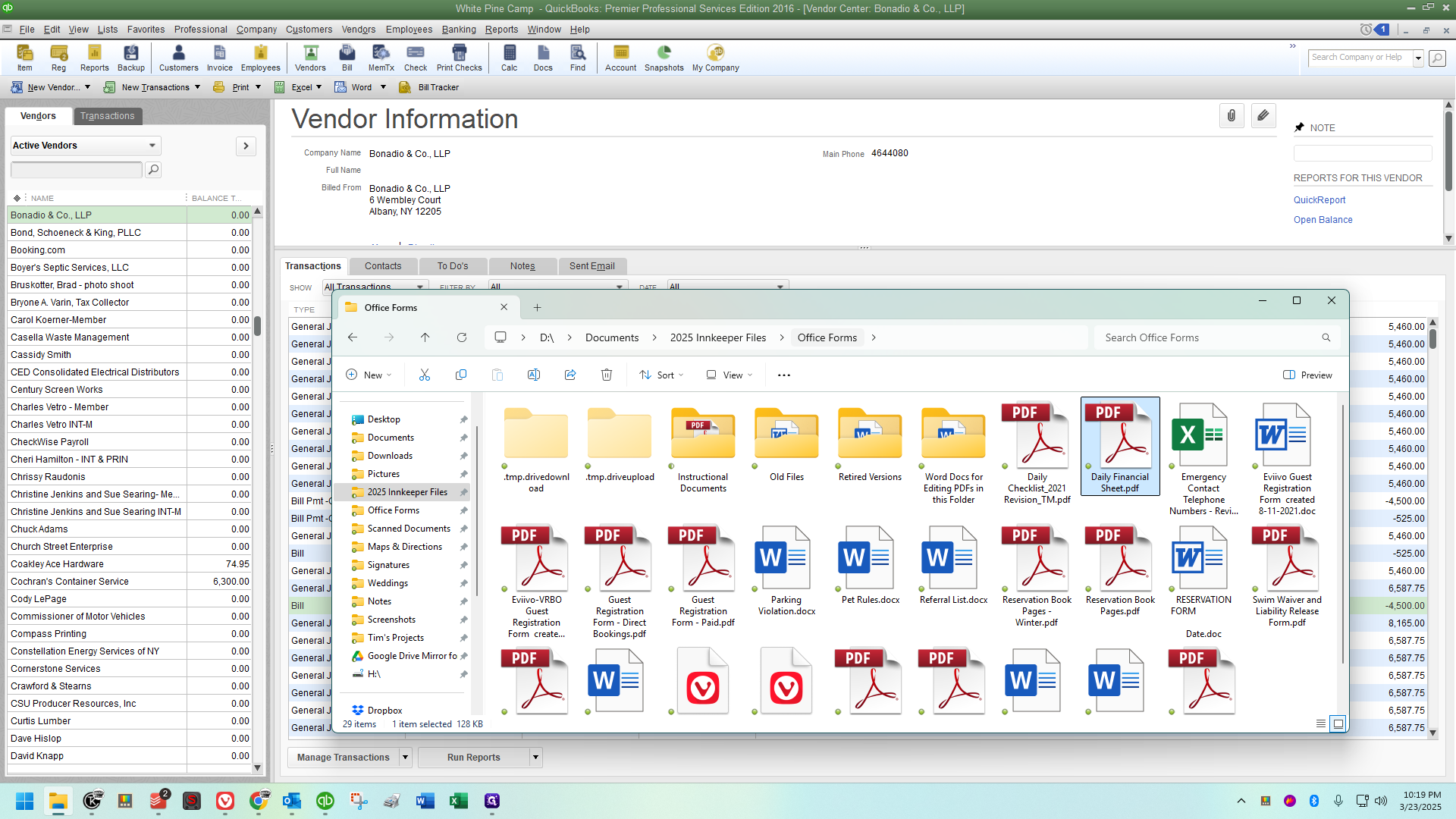Launch the Calc calculator icon
Image resolution: width=1456 pixels, height=819 pixels.
(x=509, y=58)
